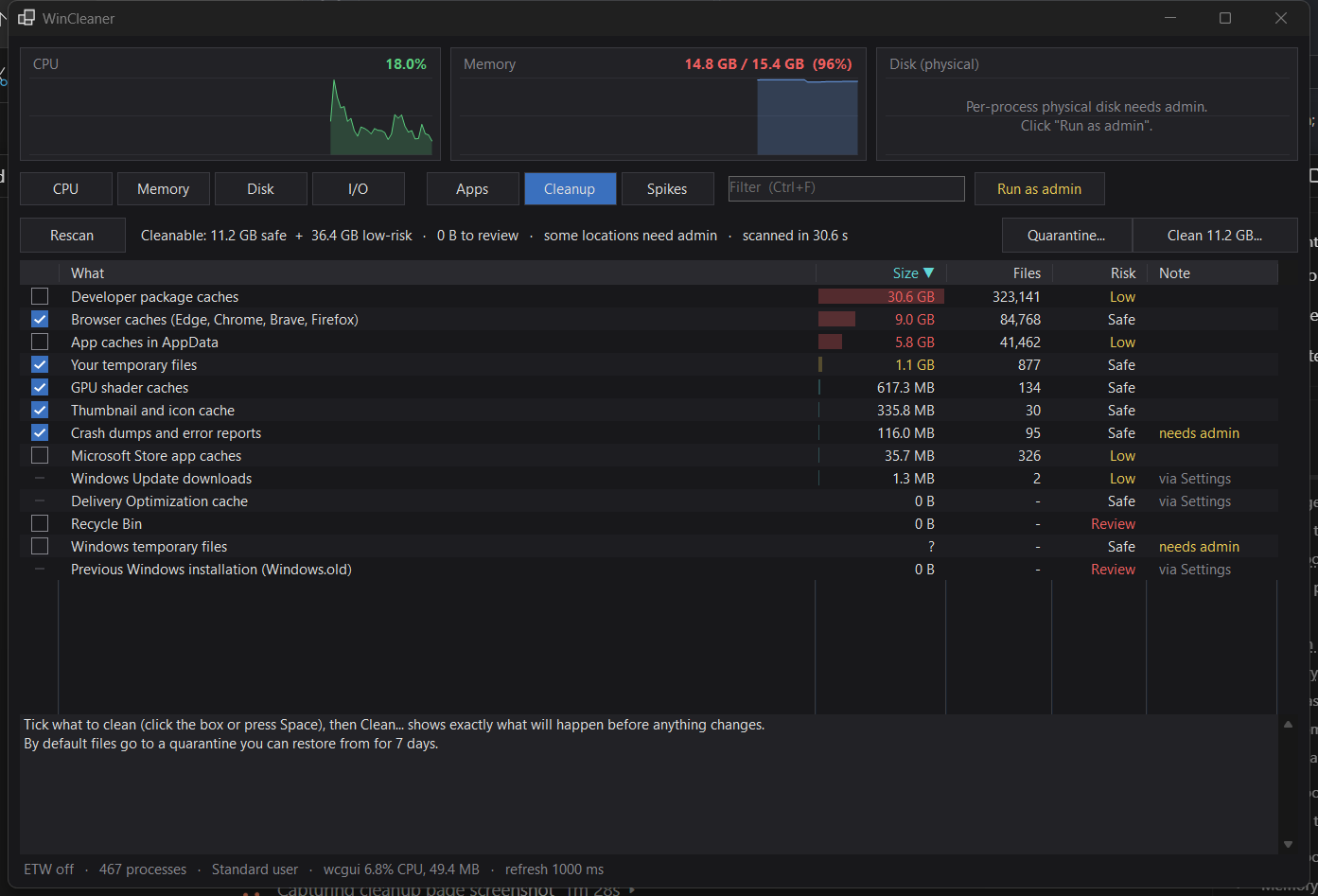Click the scroll up arrow in description pane
This screenshot has width=1318, height=896.
(1288, 725)
